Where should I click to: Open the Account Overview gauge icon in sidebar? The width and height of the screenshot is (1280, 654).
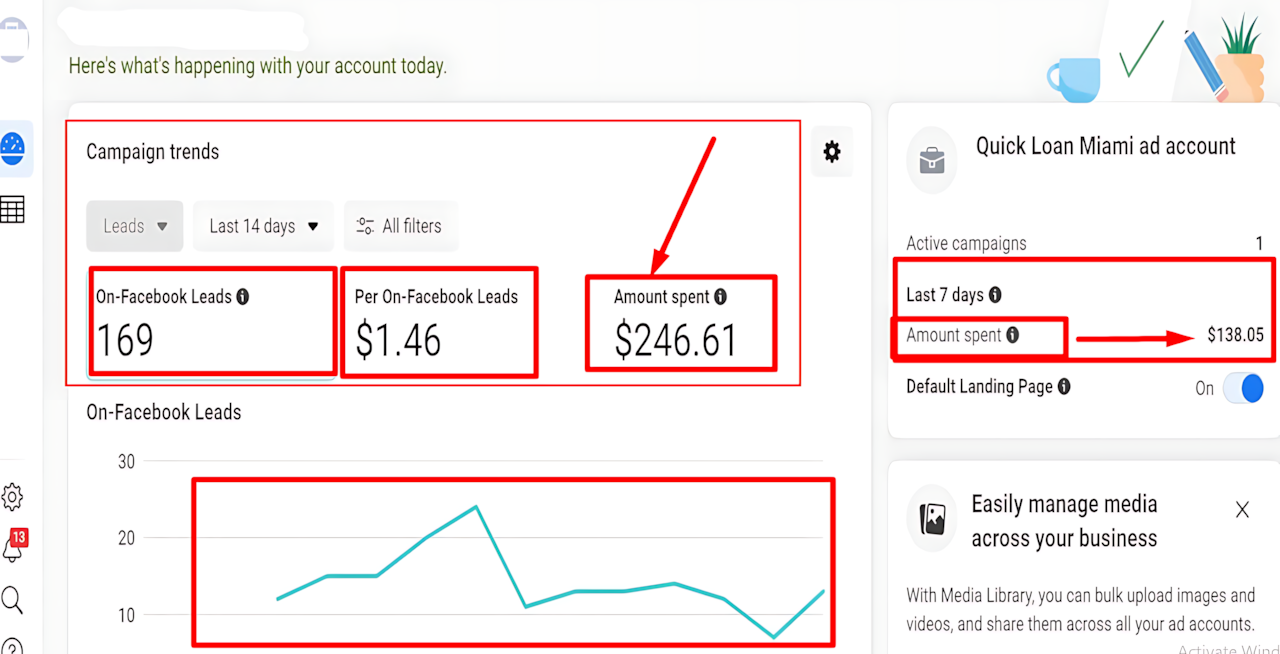[14, 148]
